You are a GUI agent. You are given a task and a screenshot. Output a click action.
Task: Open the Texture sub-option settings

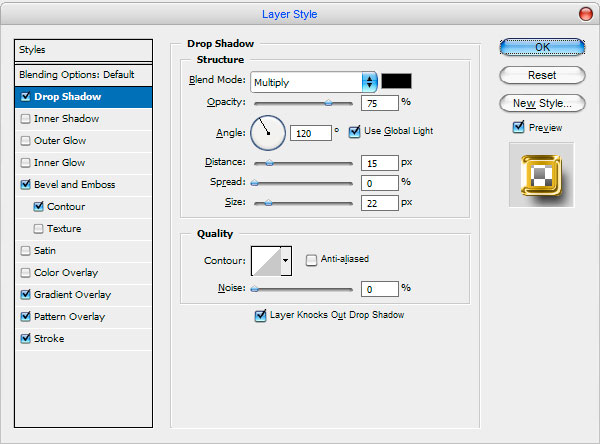tap(64, 229)
